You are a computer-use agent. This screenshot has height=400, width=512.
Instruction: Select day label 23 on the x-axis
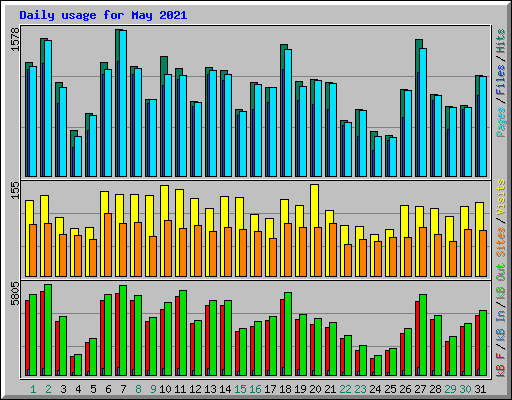coord(360,389)
